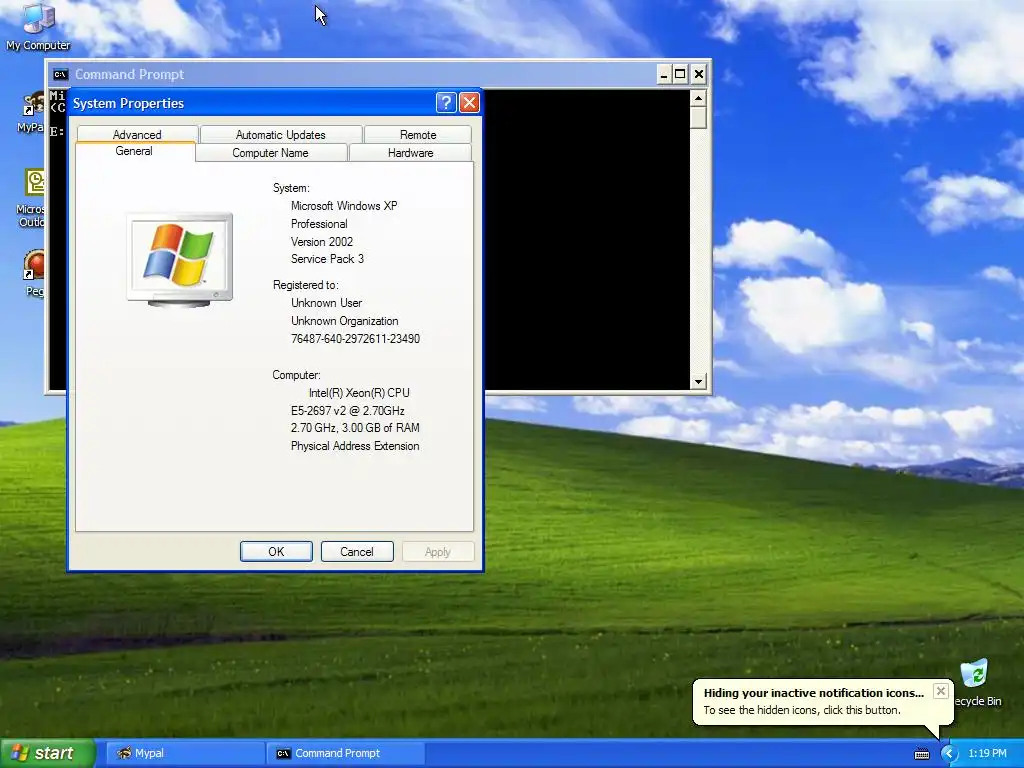
Task: Click the Version 2002 text
Action: tap(322, 242)
